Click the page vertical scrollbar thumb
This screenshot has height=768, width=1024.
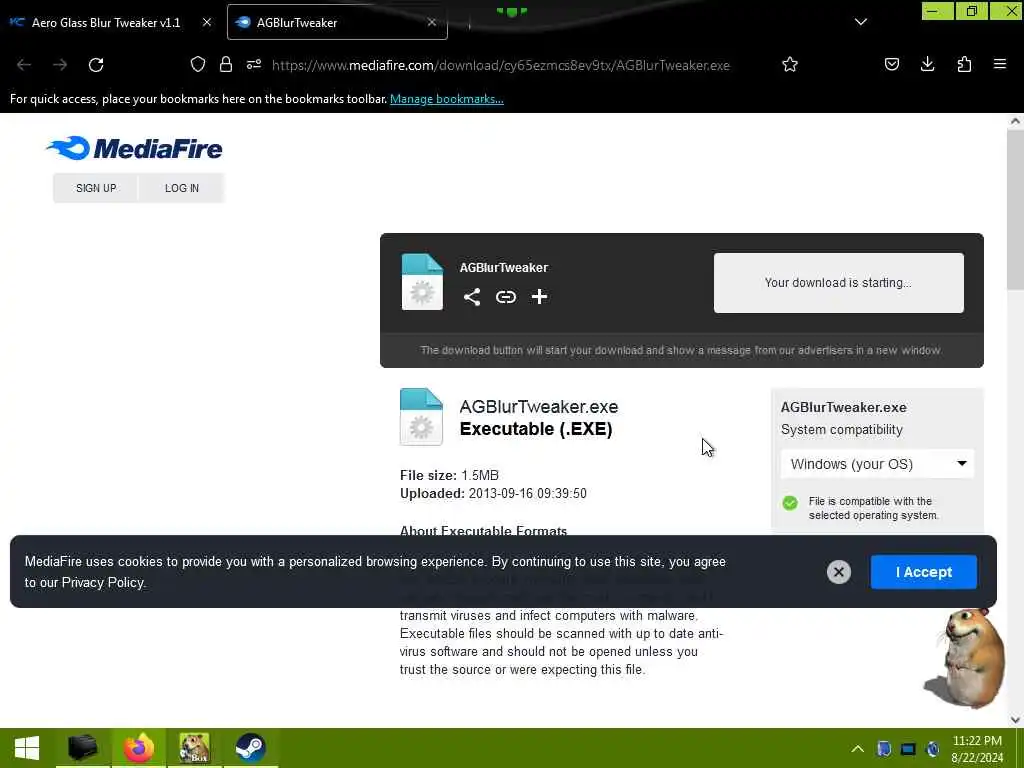pyautogui.click(x=1015, y=209)
